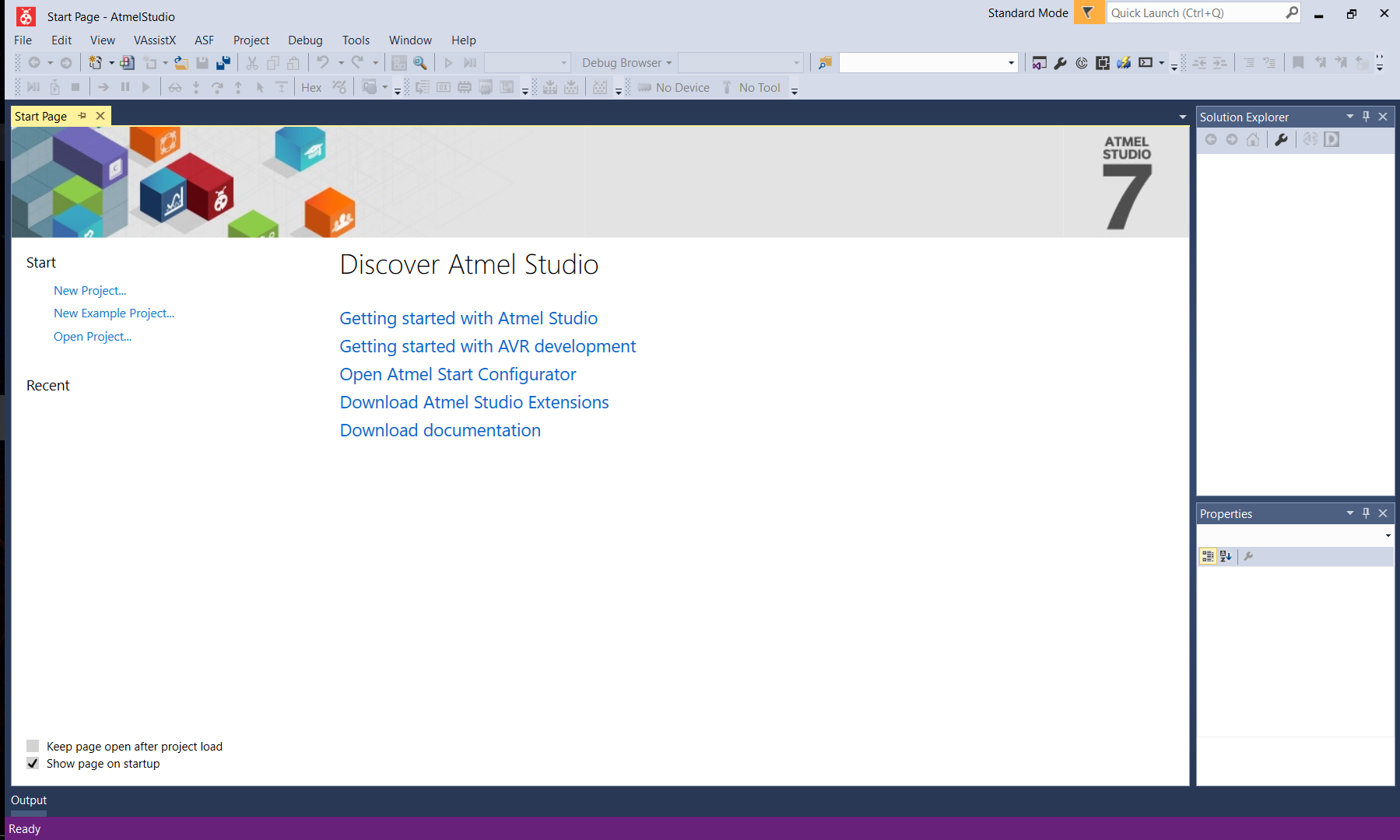
Task: Click the orange feedback filter icon
Action: pyautogui.click(x=1089, y=12)
